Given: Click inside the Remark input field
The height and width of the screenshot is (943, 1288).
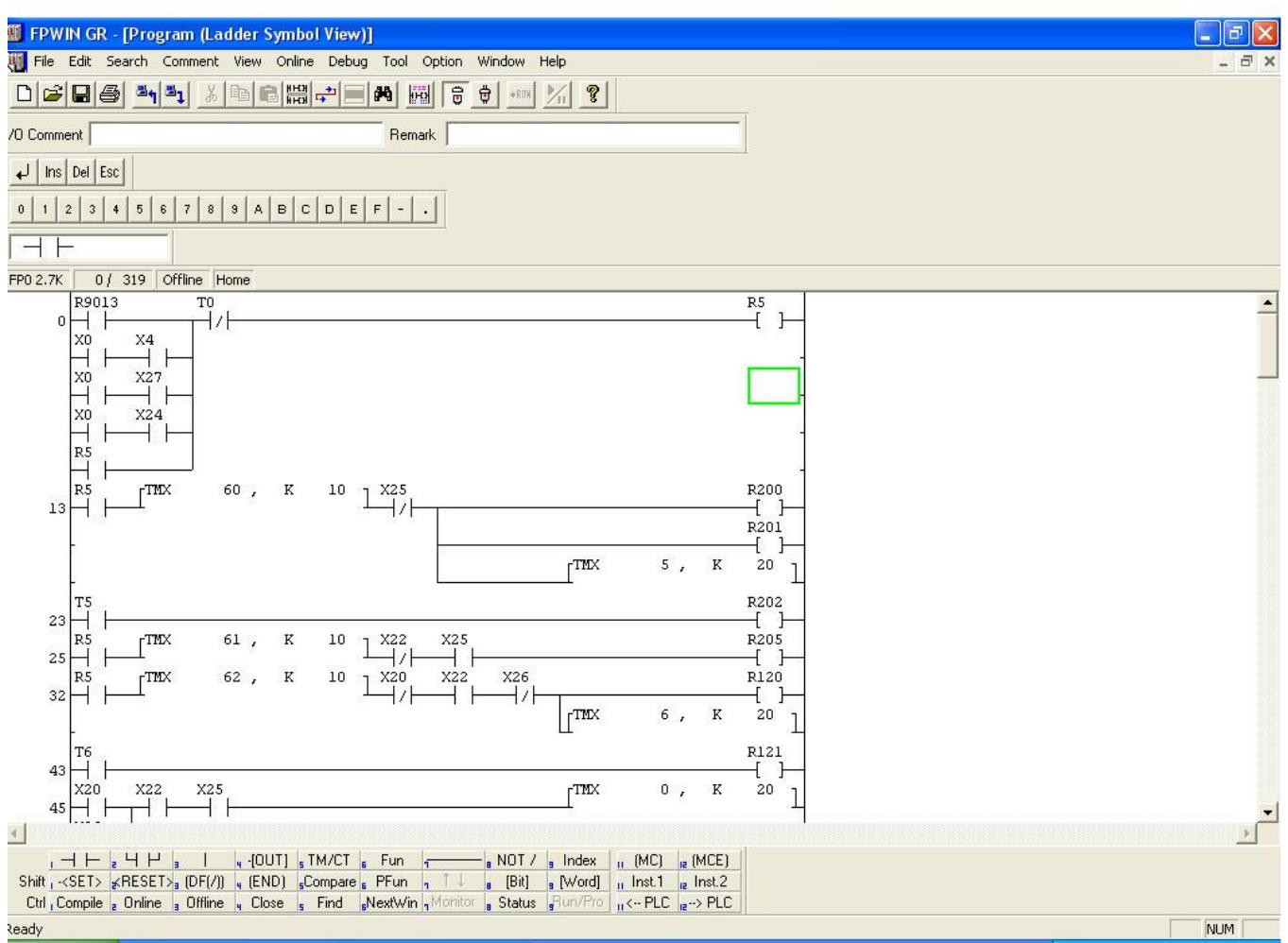Looking at the screenshot, I should (x=586, y=134).
